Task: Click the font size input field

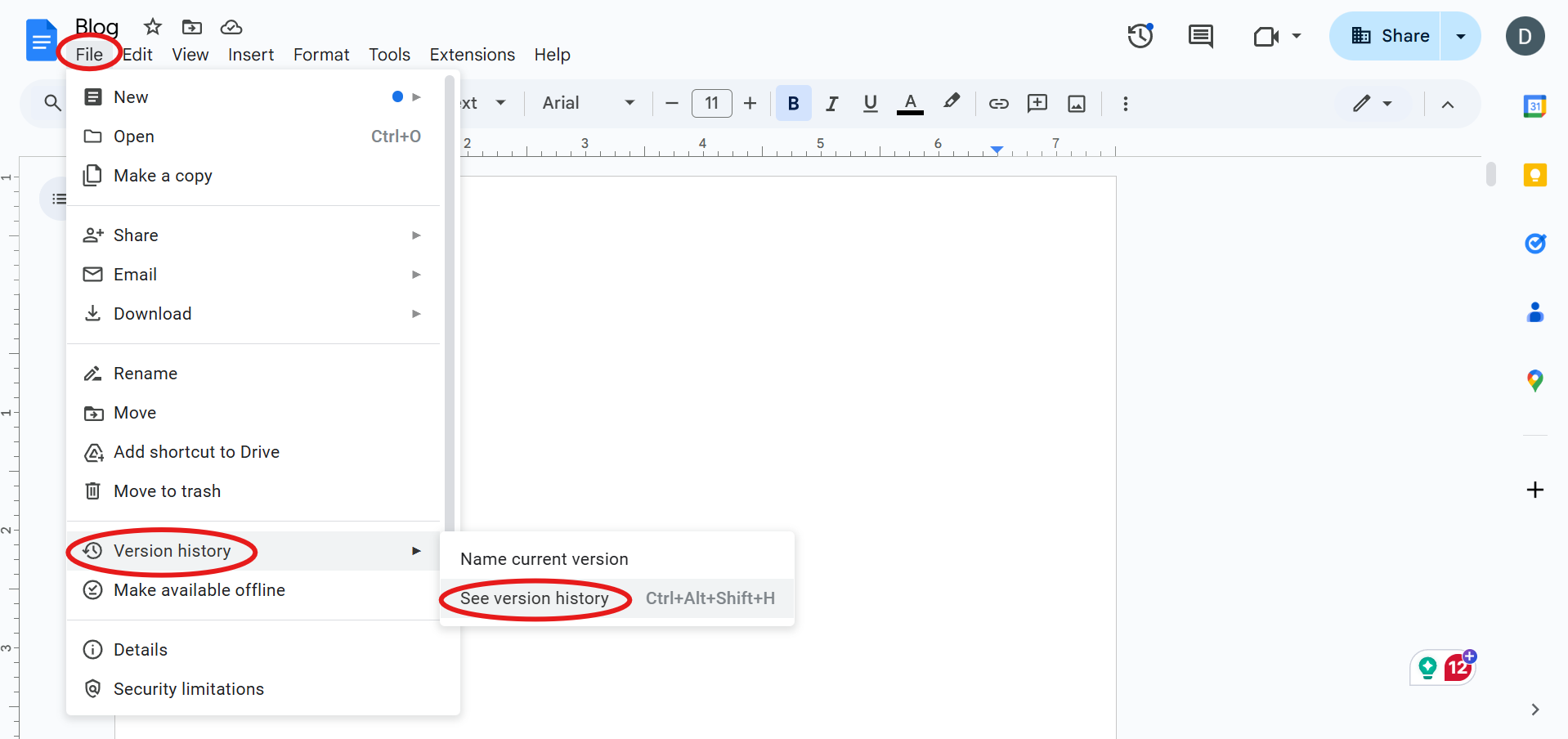Action: coord(710,103)
